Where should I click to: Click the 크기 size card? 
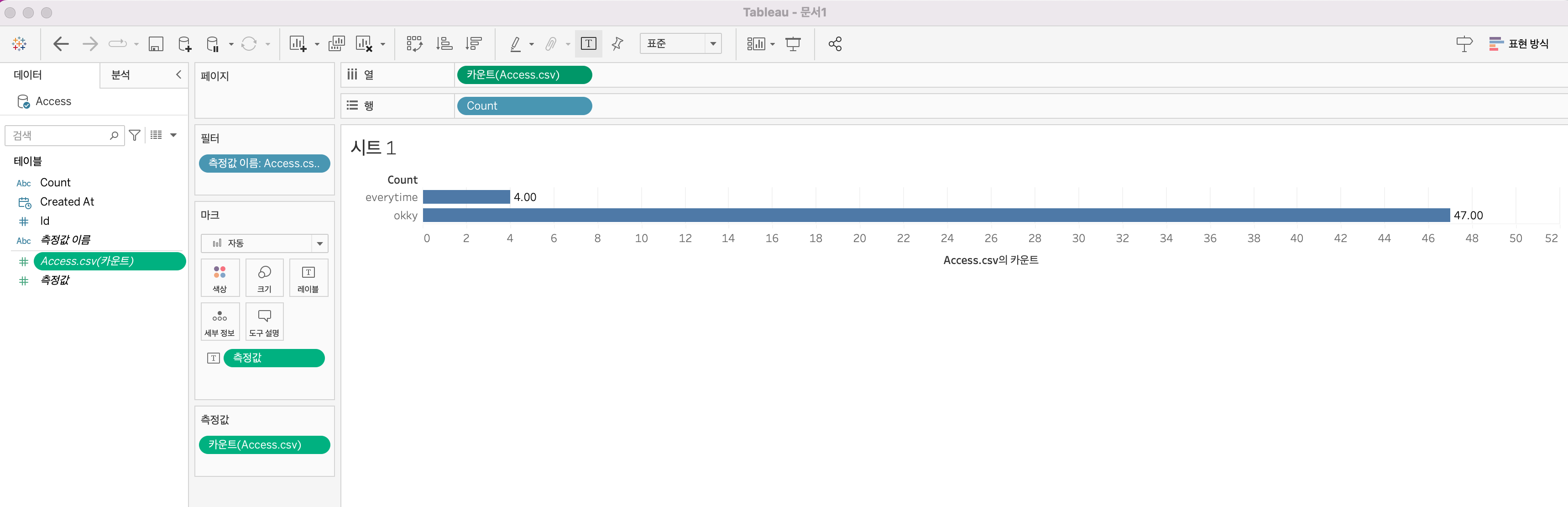264,278
